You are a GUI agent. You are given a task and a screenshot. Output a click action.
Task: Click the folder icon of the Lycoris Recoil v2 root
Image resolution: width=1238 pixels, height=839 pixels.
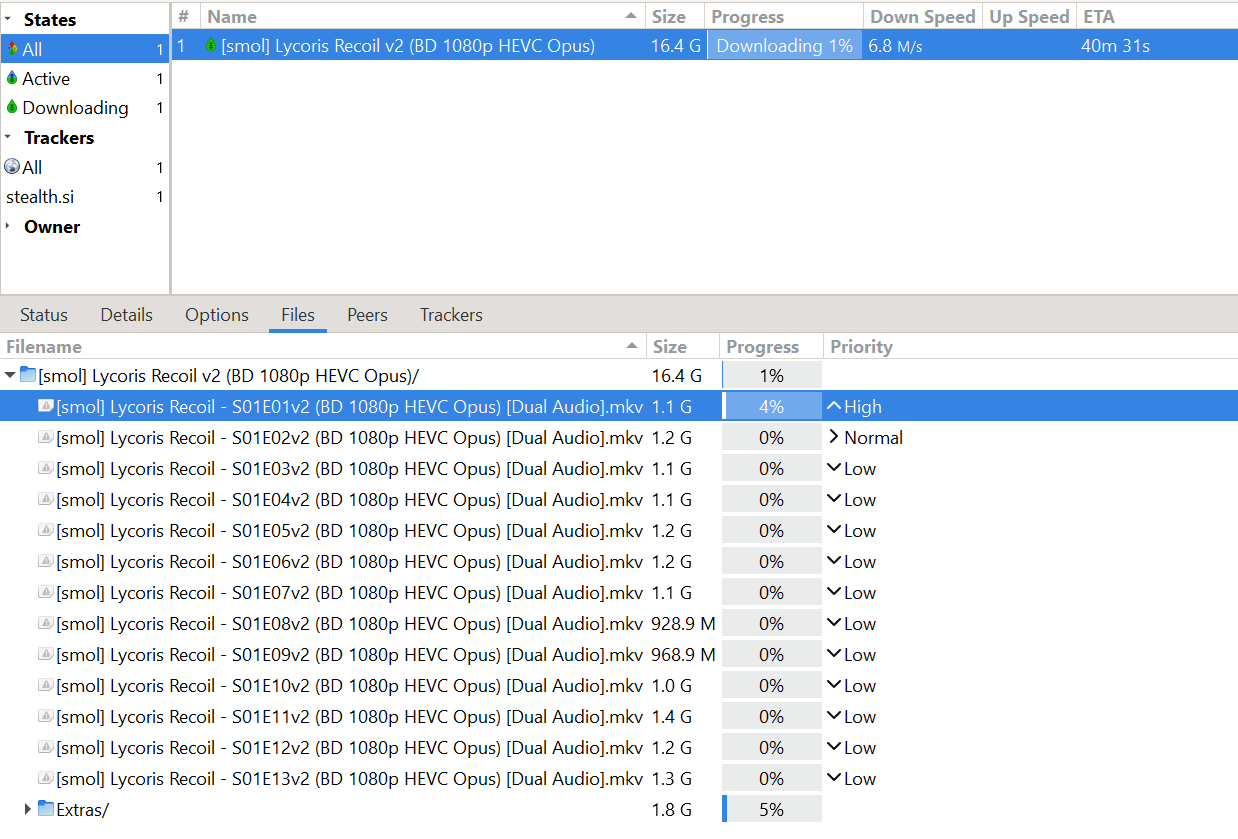click(x=28, y=375)
